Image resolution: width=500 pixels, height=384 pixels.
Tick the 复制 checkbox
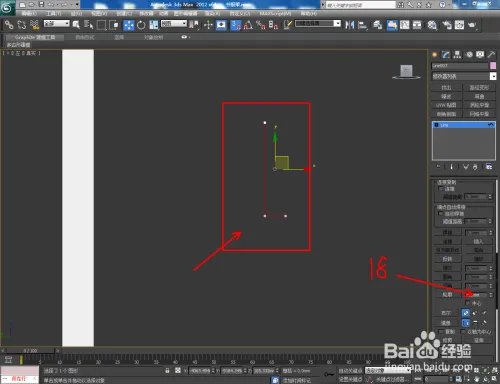coord(441,332)
